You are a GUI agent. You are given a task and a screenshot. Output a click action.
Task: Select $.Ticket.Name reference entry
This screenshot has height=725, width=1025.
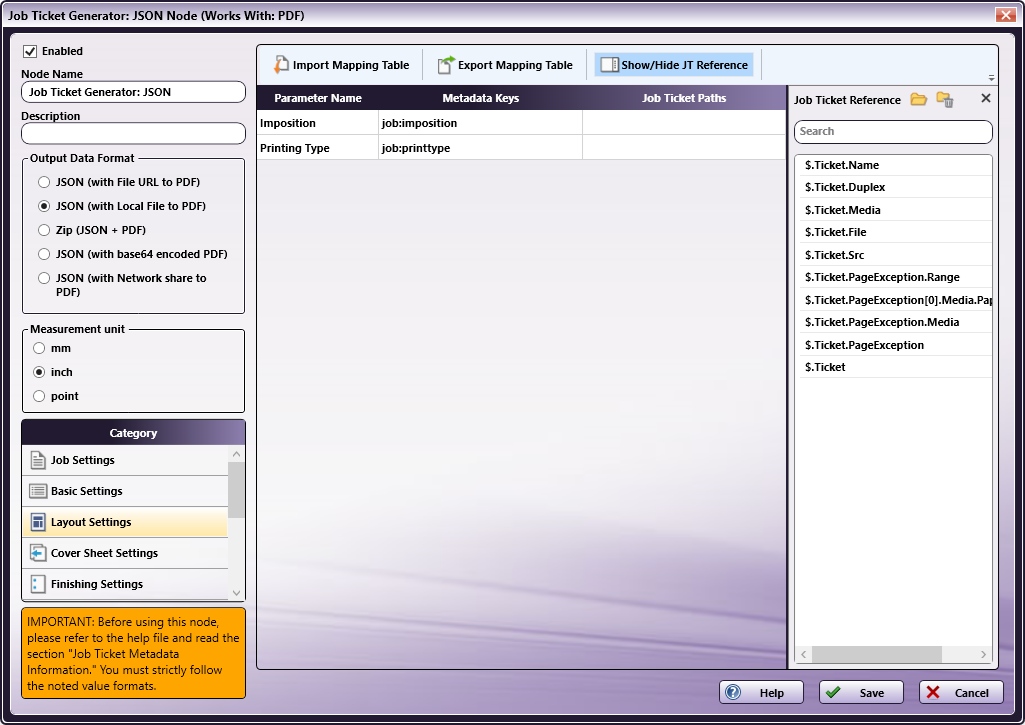click(x=896, y=165)
